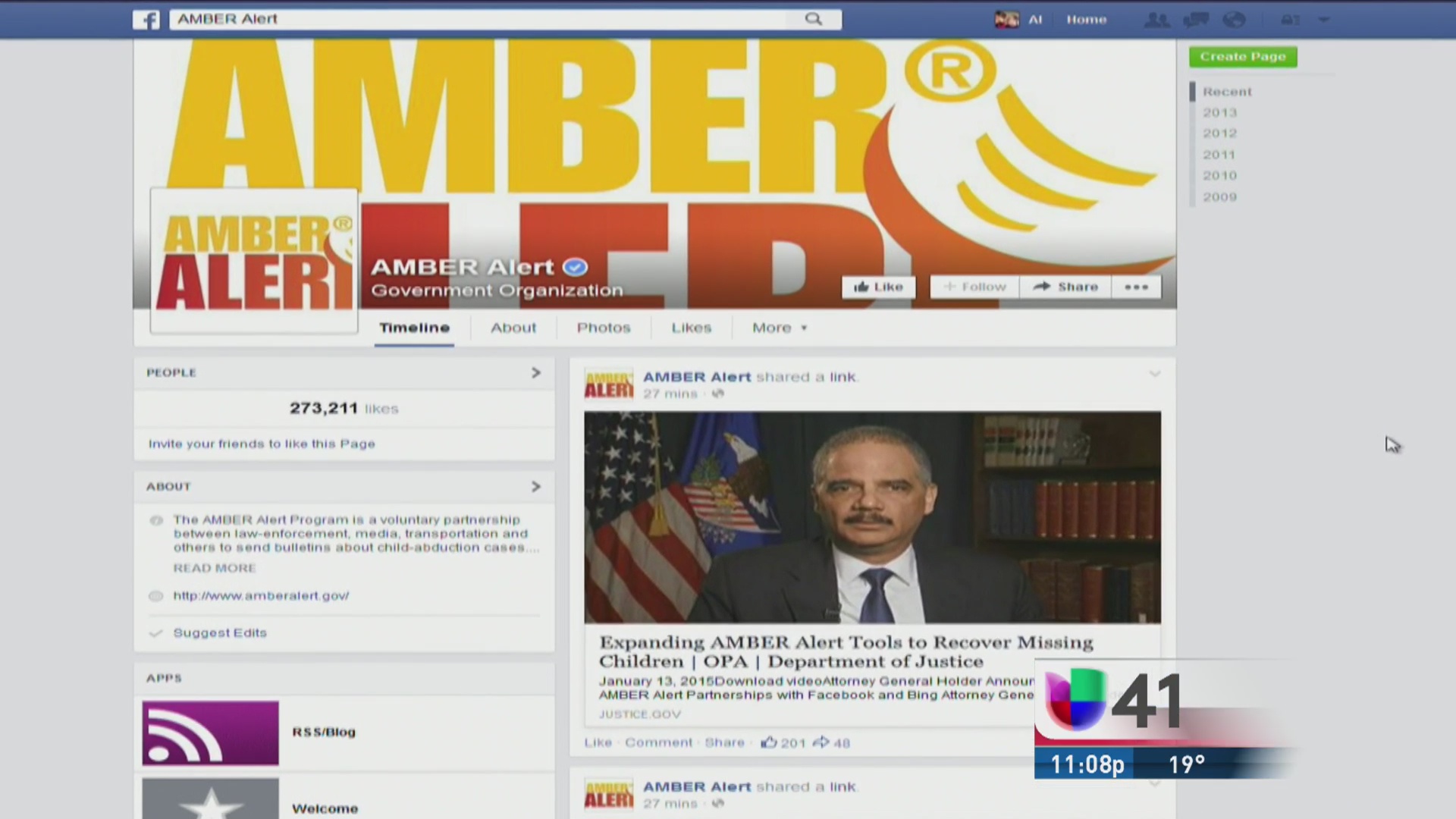Open the Messages icon in top bar
1456x819 pixels.
1196,20
